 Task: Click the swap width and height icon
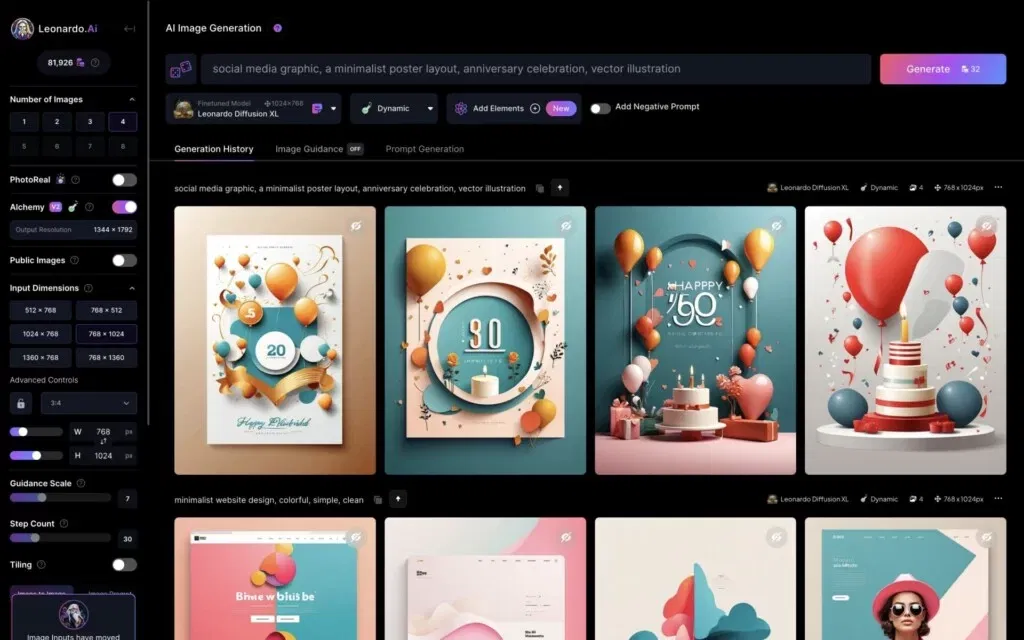pos(103,441)
